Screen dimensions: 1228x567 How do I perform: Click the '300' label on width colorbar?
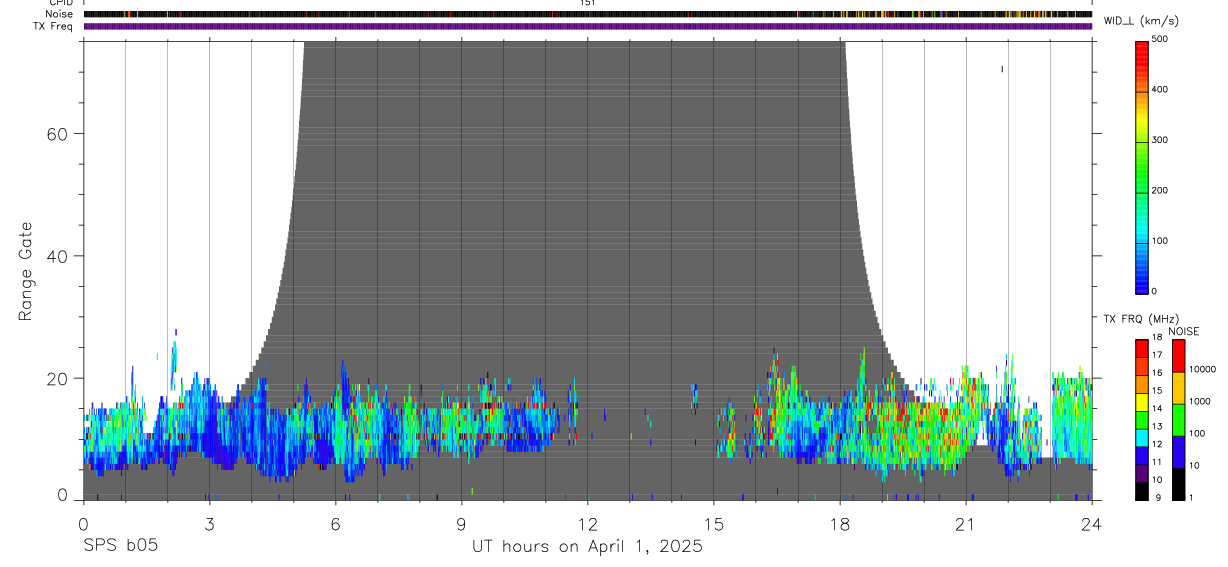tap(1160, 140)
